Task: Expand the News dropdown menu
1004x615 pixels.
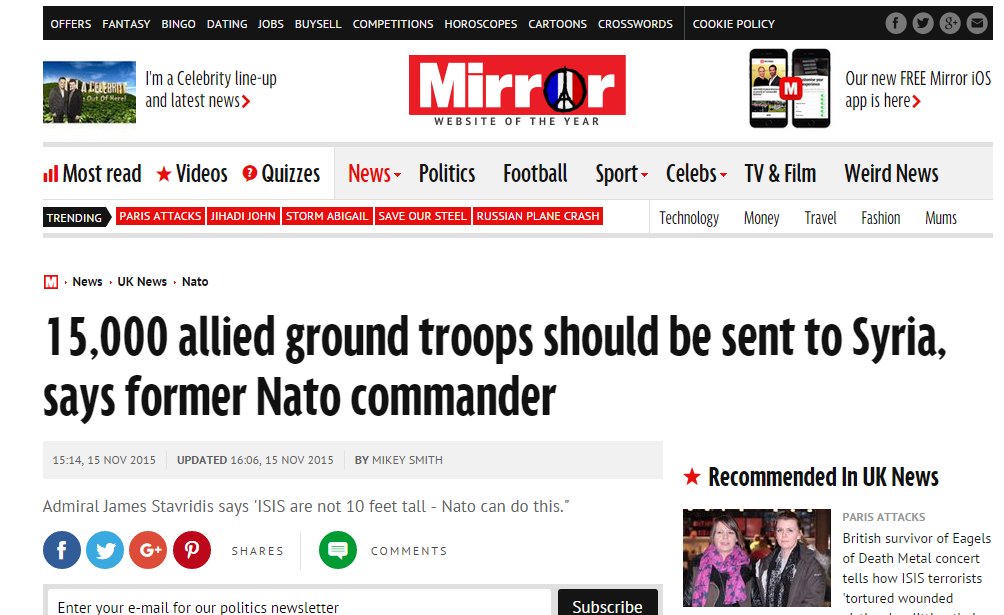Action: coord(375,174)
